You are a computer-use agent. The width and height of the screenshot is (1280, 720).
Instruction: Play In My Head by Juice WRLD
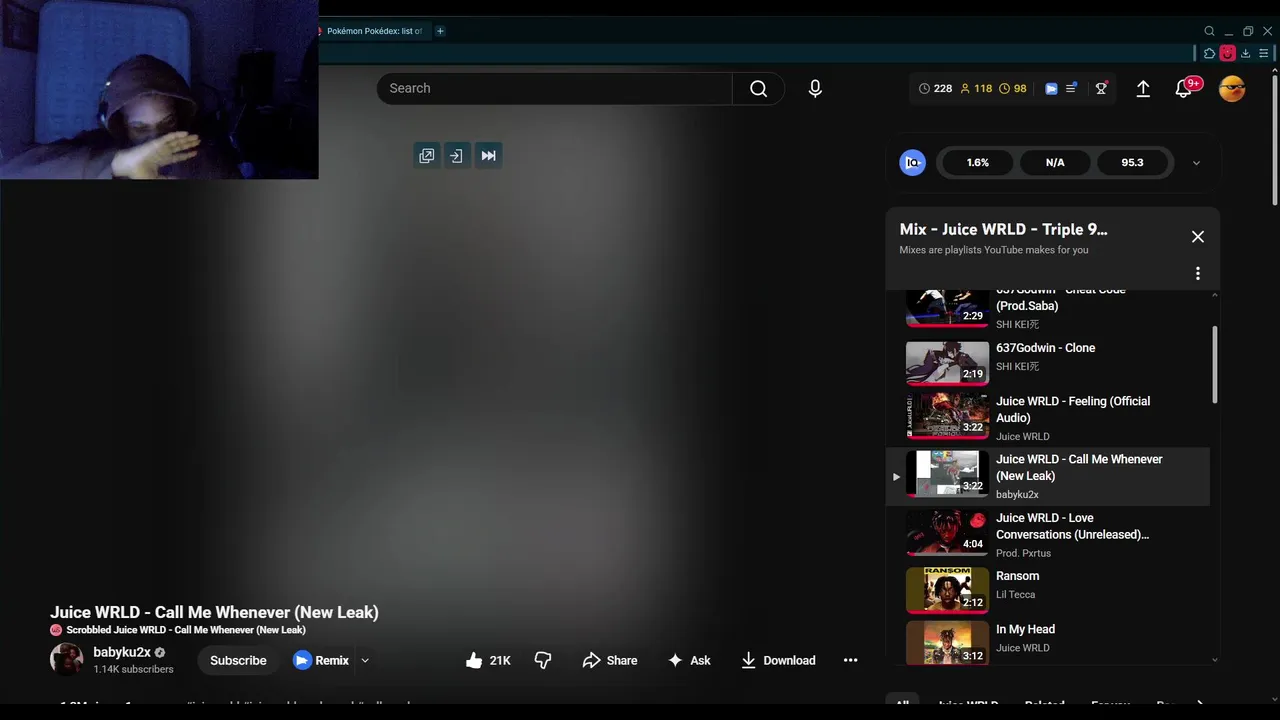[1047, 641]
